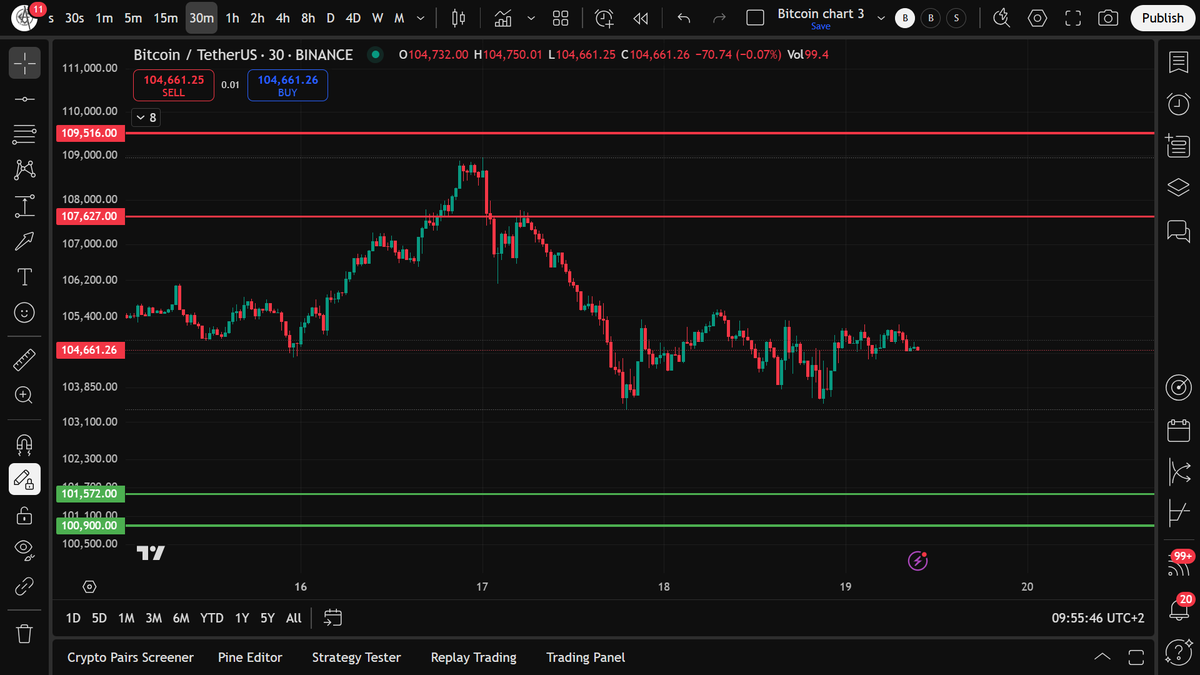This screenshot has width=1200, height=675.
Task: Select the W weekly timeframe
Action: [x=377, y=18]
